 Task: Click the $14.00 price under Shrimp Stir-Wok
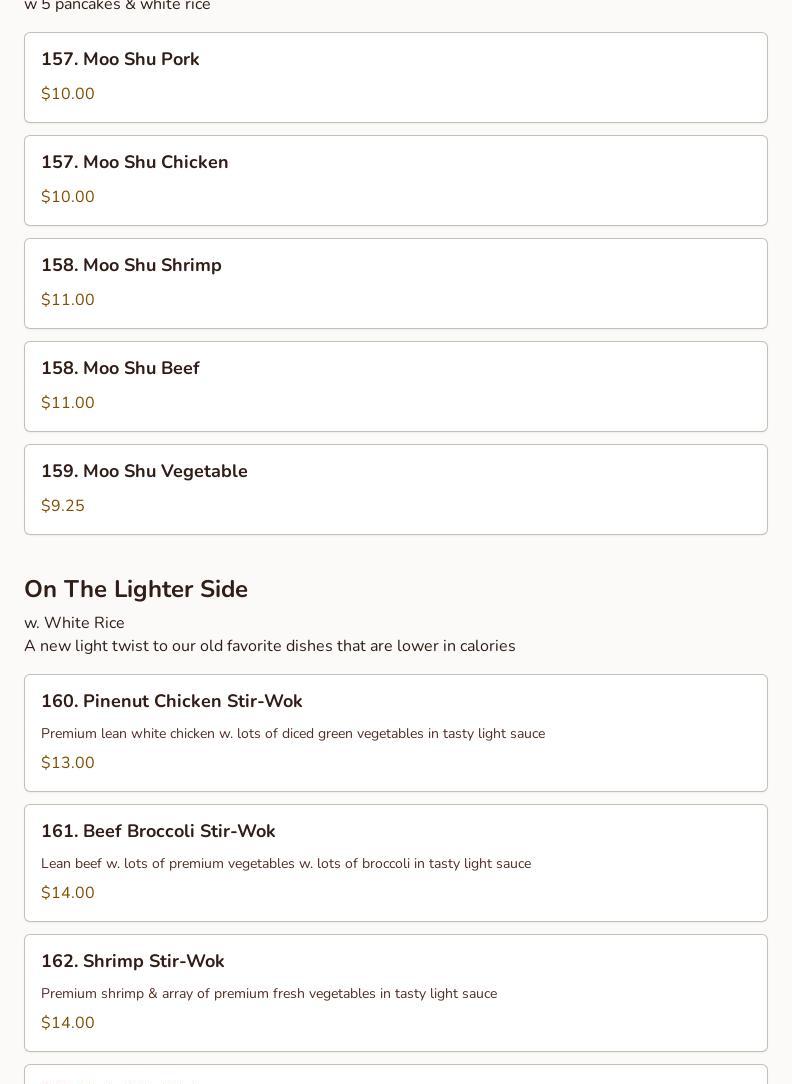pos(68,1023)
